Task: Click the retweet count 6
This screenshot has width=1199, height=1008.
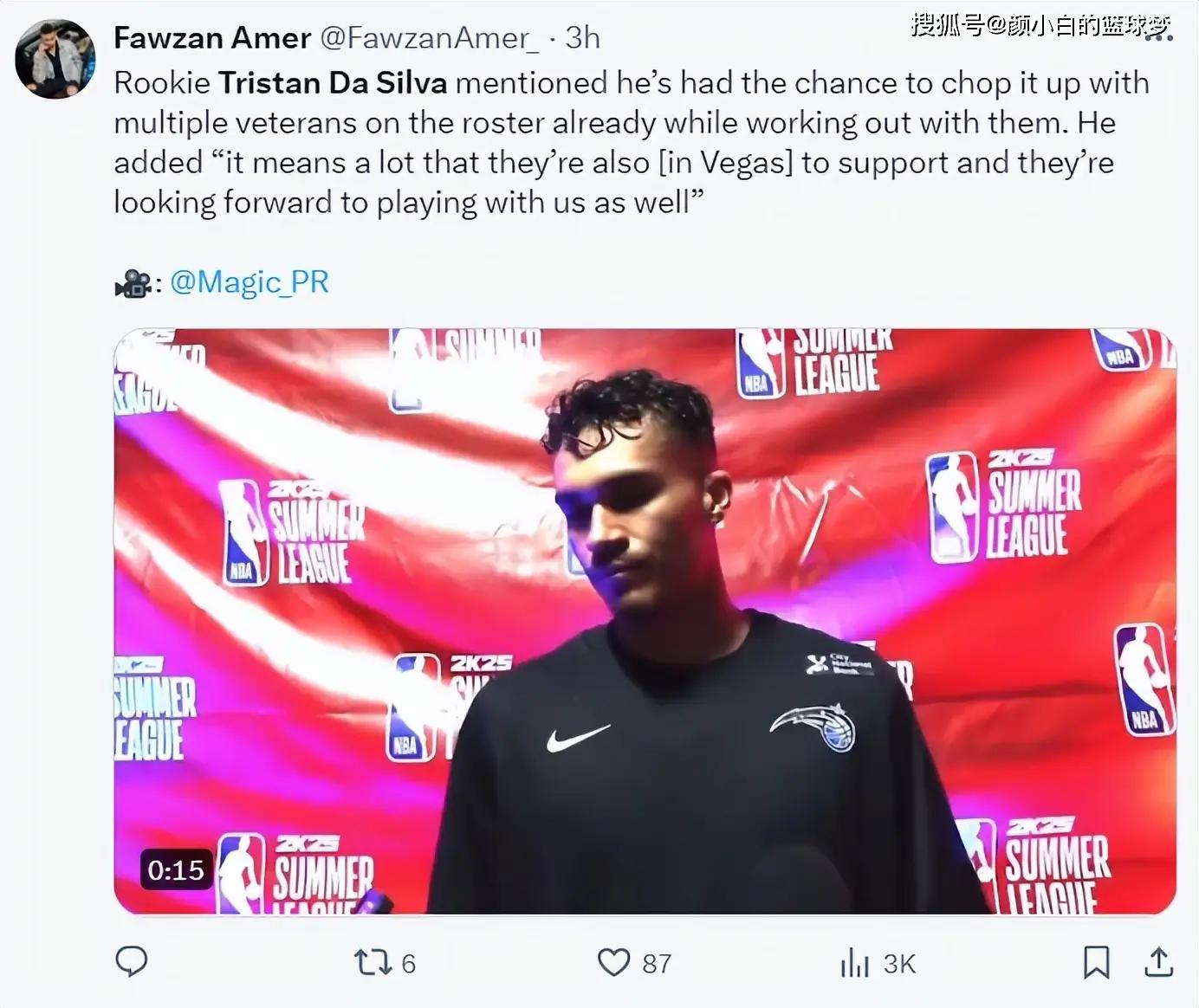Action: [x=408, y=964]
